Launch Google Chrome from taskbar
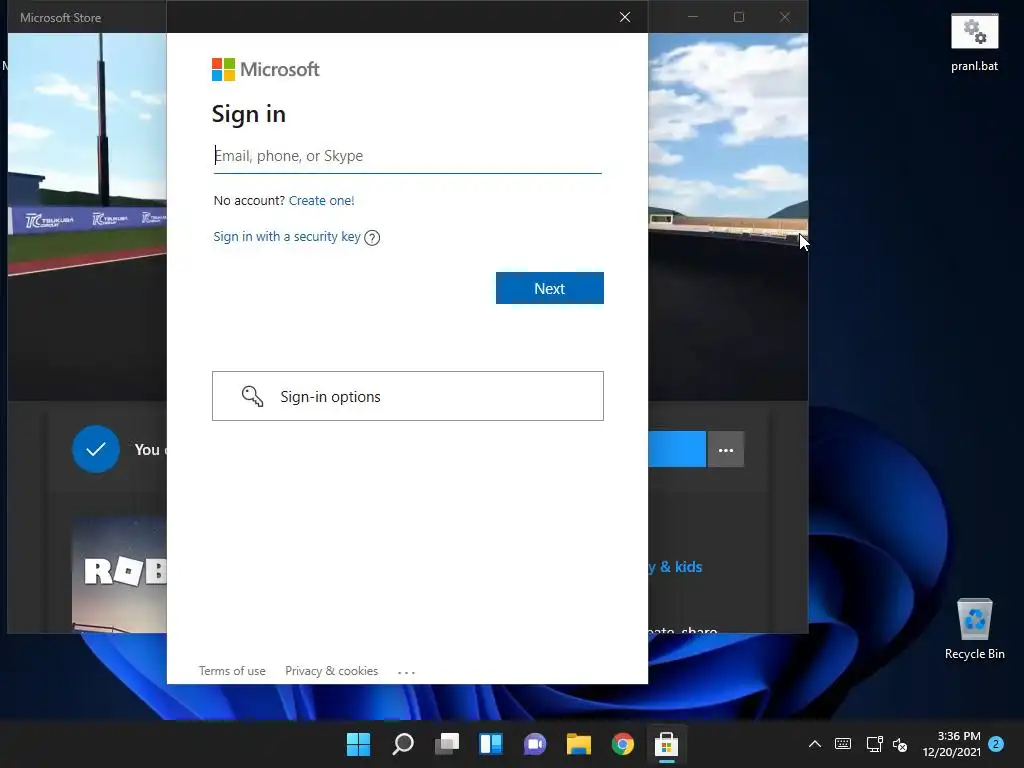Viewport: 1024px width, 768px height. click(x=622, y=744)
